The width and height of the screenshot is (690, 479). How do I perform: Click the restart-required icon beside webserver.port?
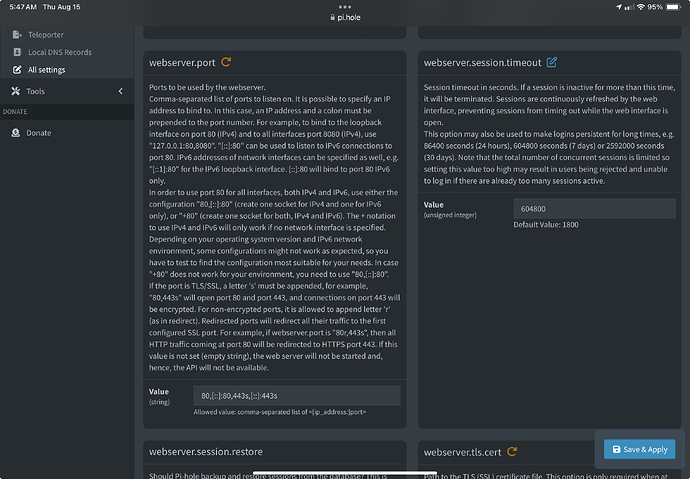(226, 63)
